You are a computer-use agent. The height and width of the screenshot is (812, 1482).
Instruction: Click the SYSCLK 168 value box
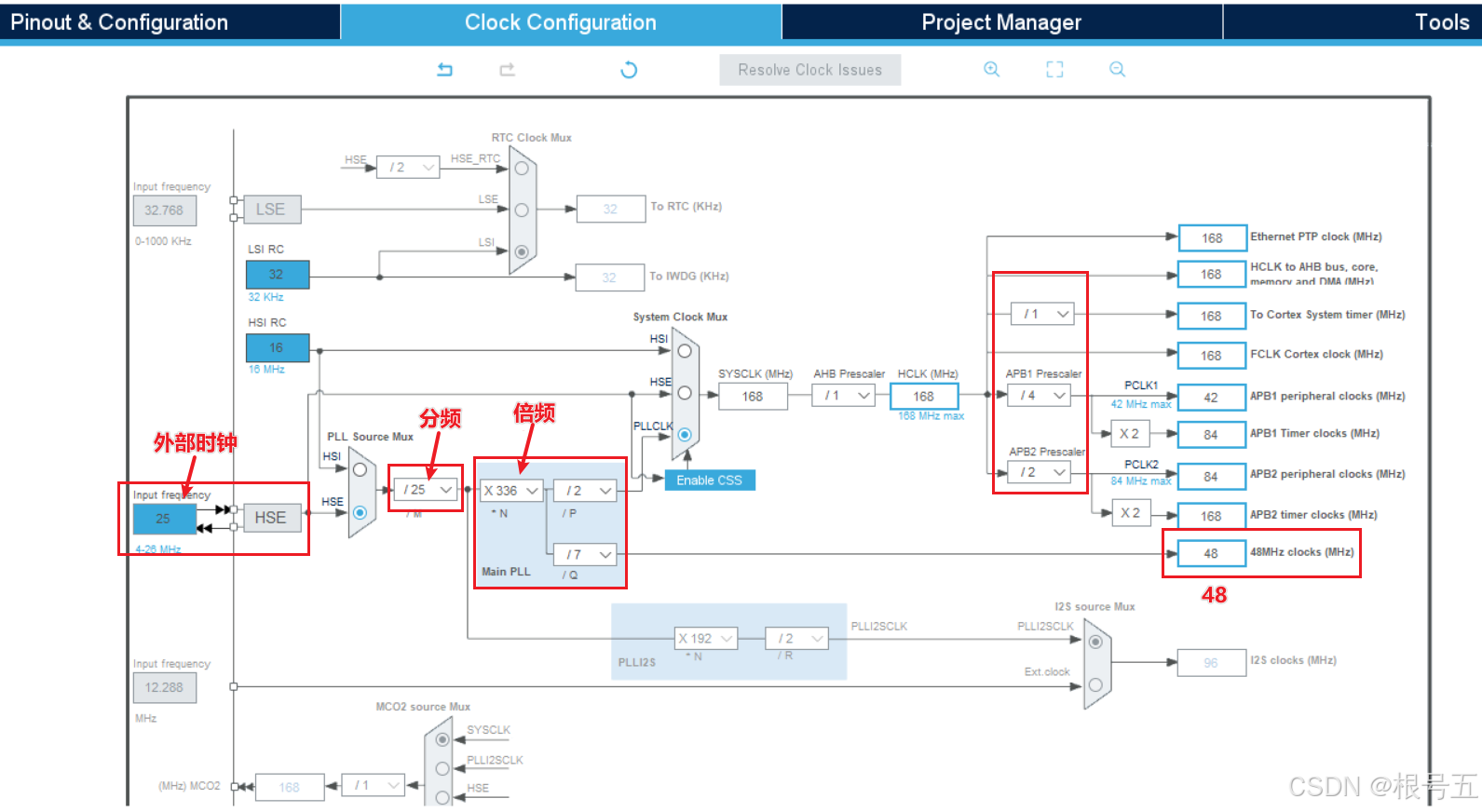pyautogui.click(x=753, y=397)
